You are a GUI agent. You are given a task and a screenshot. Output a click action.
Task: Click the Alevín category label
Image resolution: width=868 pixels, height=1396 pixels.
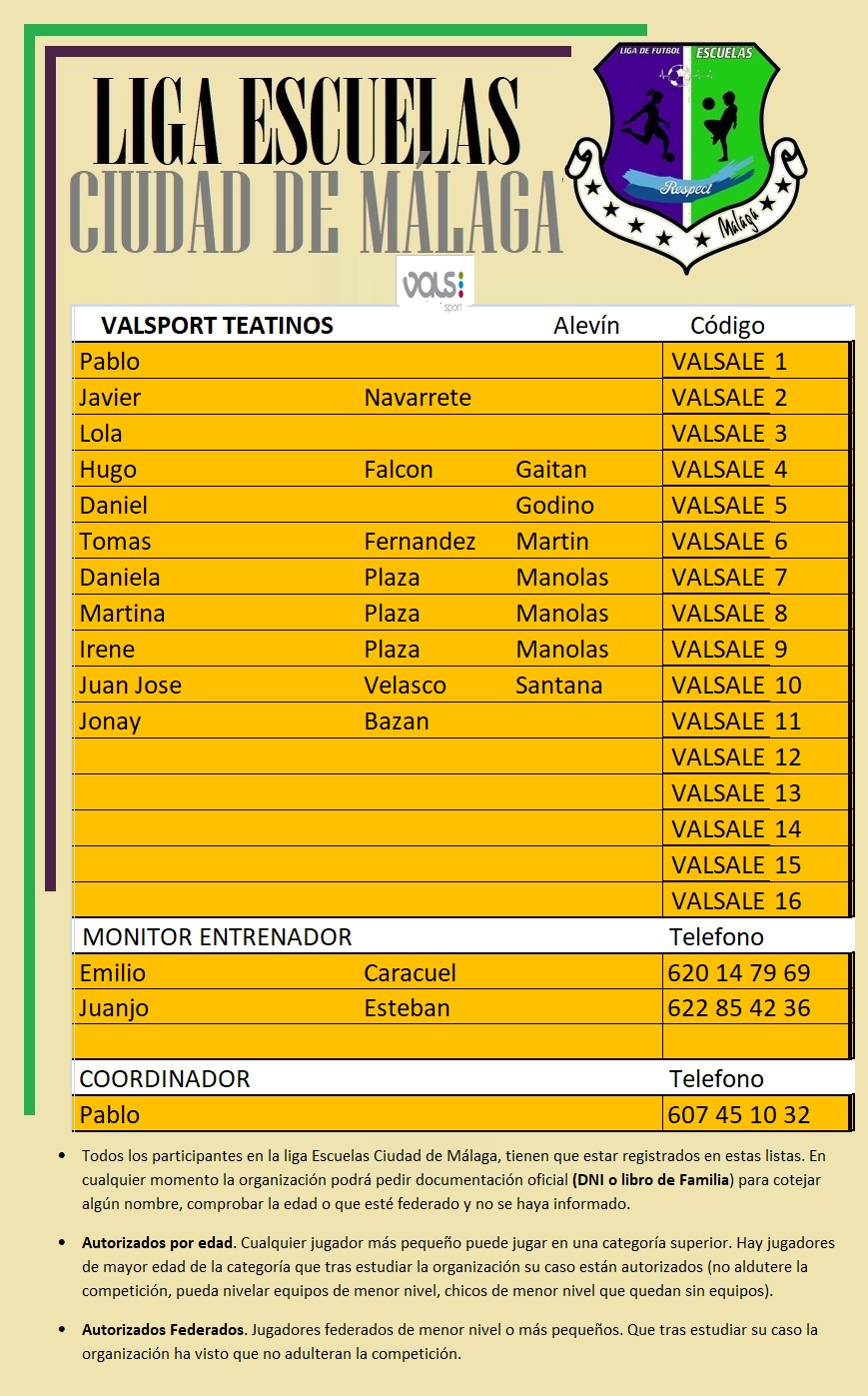coord(586,326)
